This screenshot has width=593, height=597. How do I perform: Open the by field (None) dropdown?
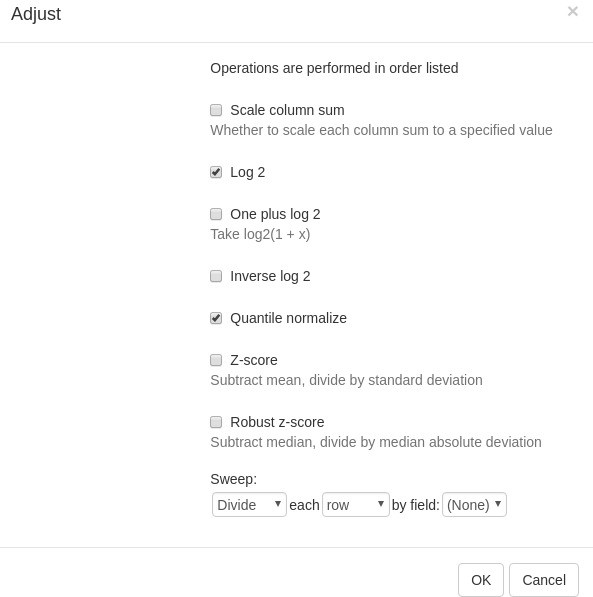tap(474, 505)
